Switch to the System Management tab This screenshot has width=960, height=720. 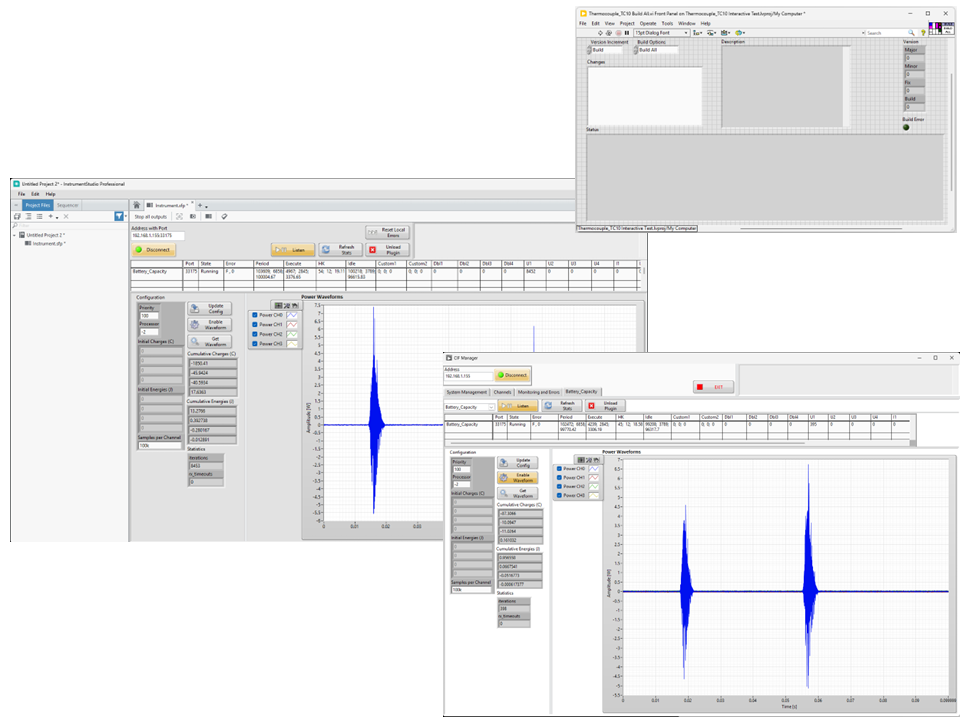pos(467,392)
